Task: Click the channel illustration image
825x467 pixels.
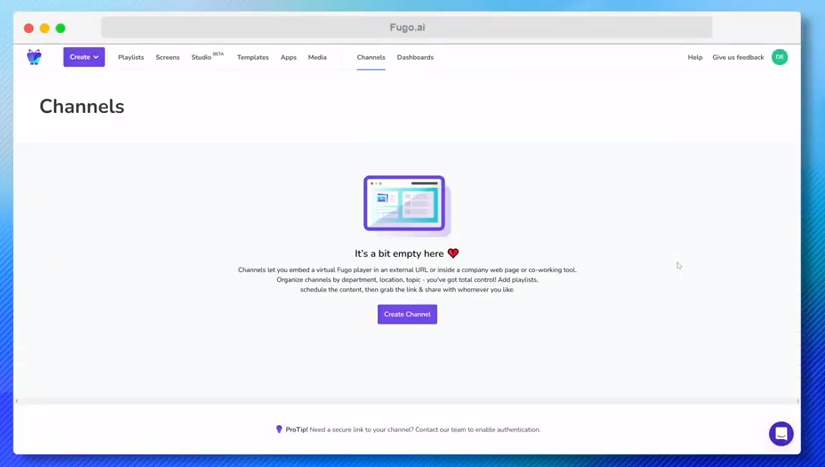Action: (x=406, y=205)
